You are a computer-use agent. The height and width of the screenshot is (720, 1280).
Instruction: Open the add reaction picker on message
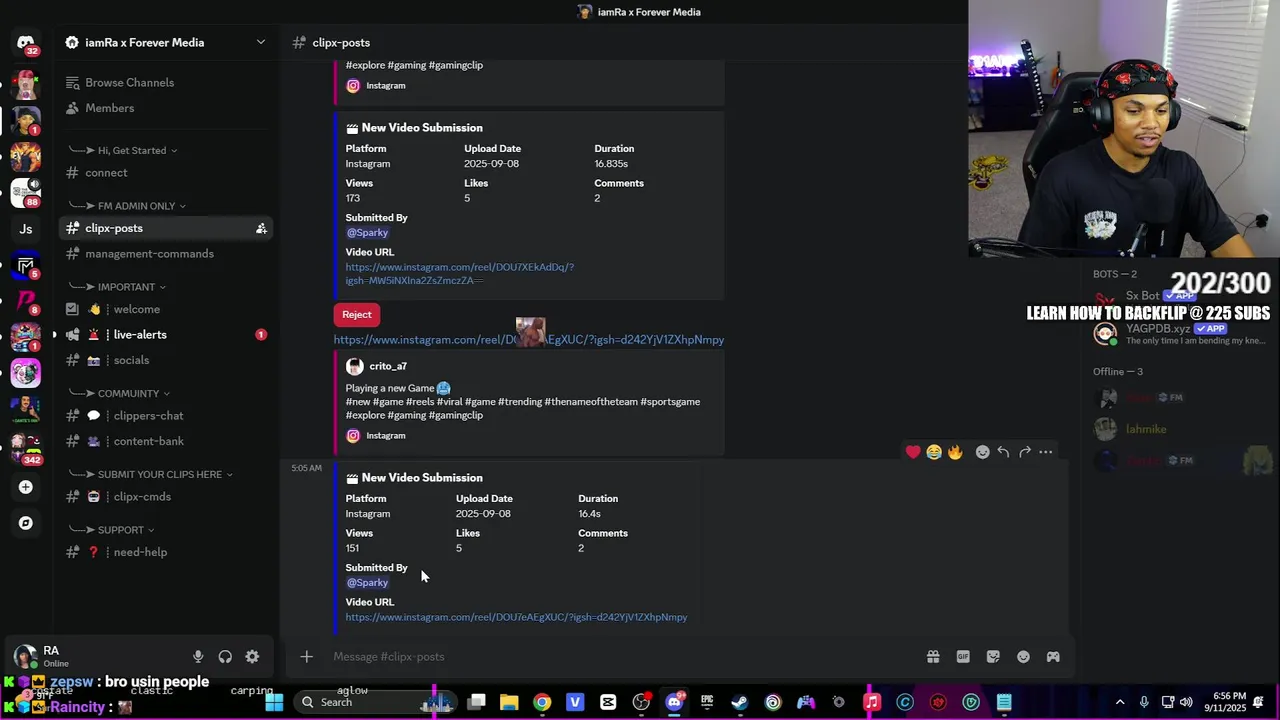pos(982,452)
